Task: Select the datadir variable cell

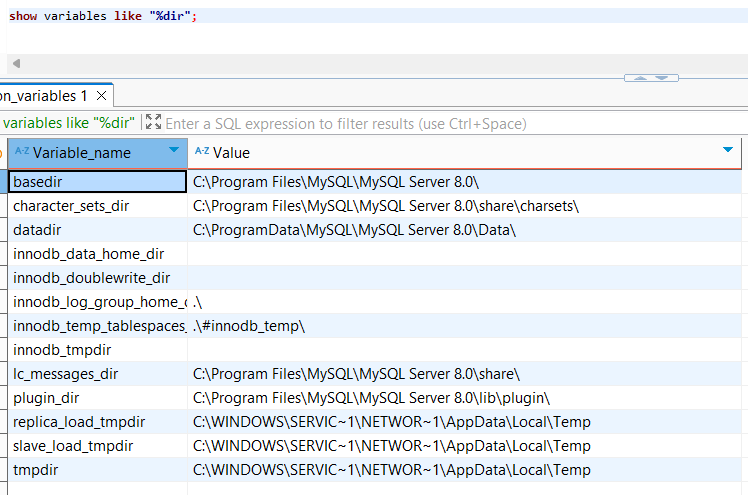Action: (98, 230)
